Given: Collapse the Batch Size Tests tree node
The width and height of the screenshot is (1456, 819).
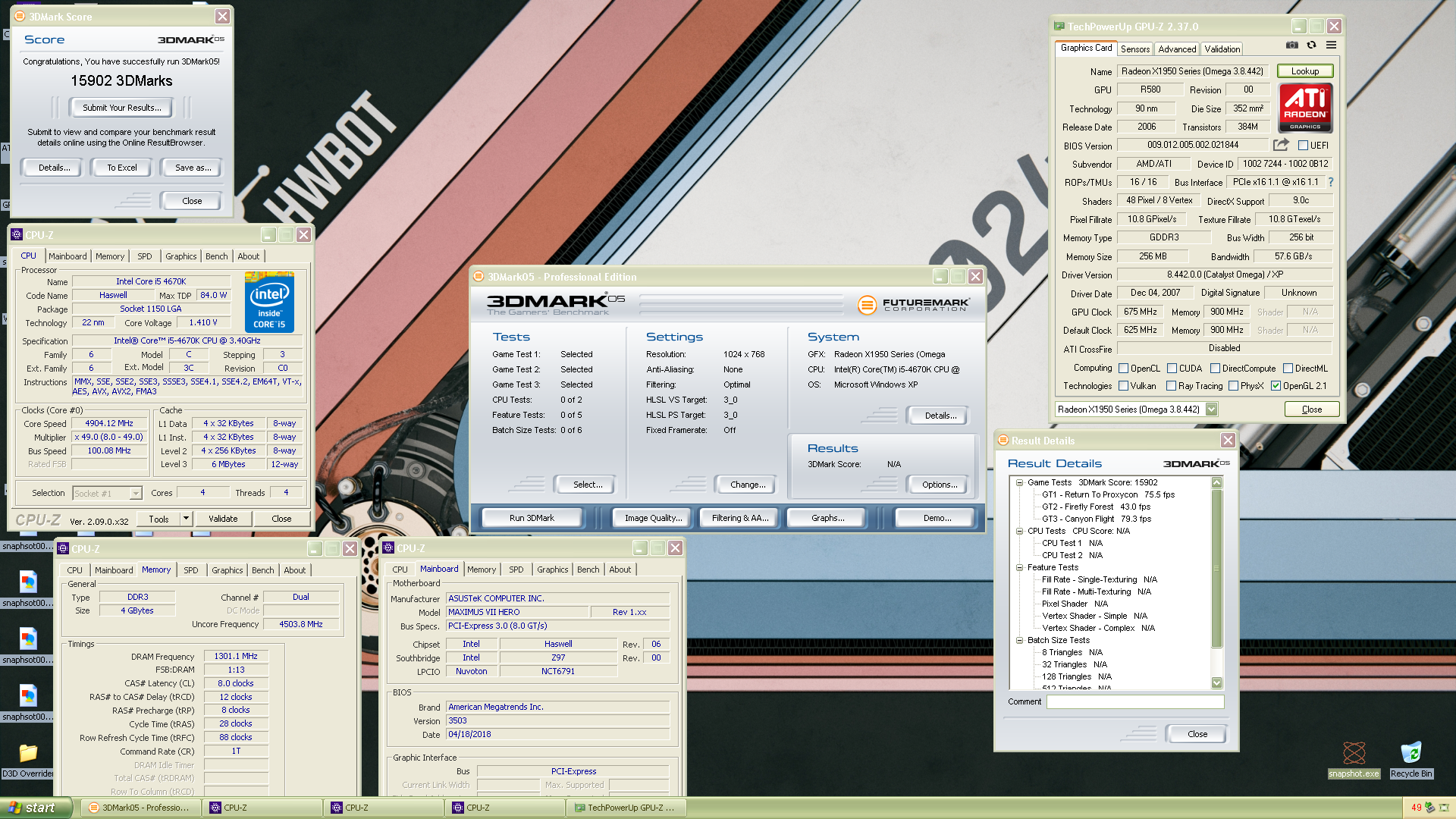Looking at the screenshot, I should pos(1020,640).
